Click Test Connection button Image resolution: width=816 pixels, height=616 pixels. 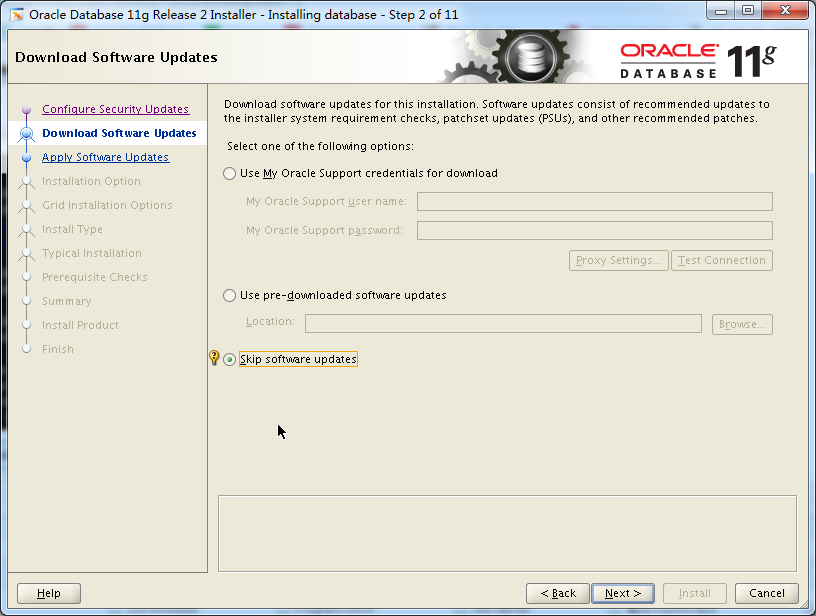tap(722, 260)
